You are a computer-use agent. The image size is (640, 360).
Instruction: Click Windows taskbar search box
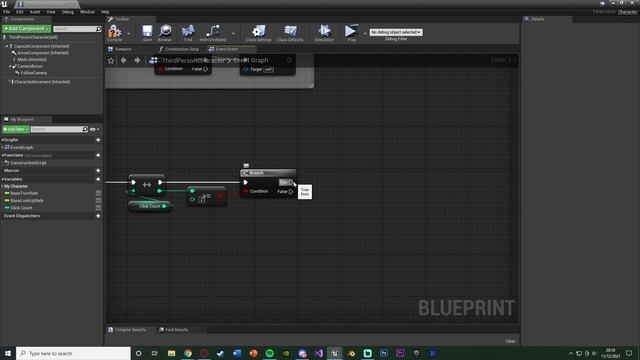(x=73, y=353)
